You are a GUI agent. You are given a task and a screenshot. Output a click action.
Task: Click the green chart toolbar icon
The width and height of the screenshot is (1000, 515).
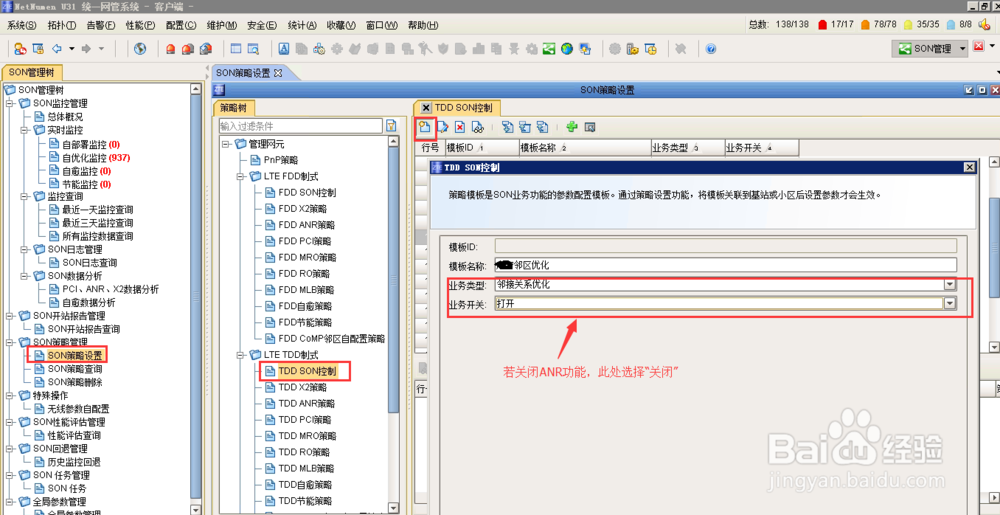pyautogui.click(x=549, y=48)
